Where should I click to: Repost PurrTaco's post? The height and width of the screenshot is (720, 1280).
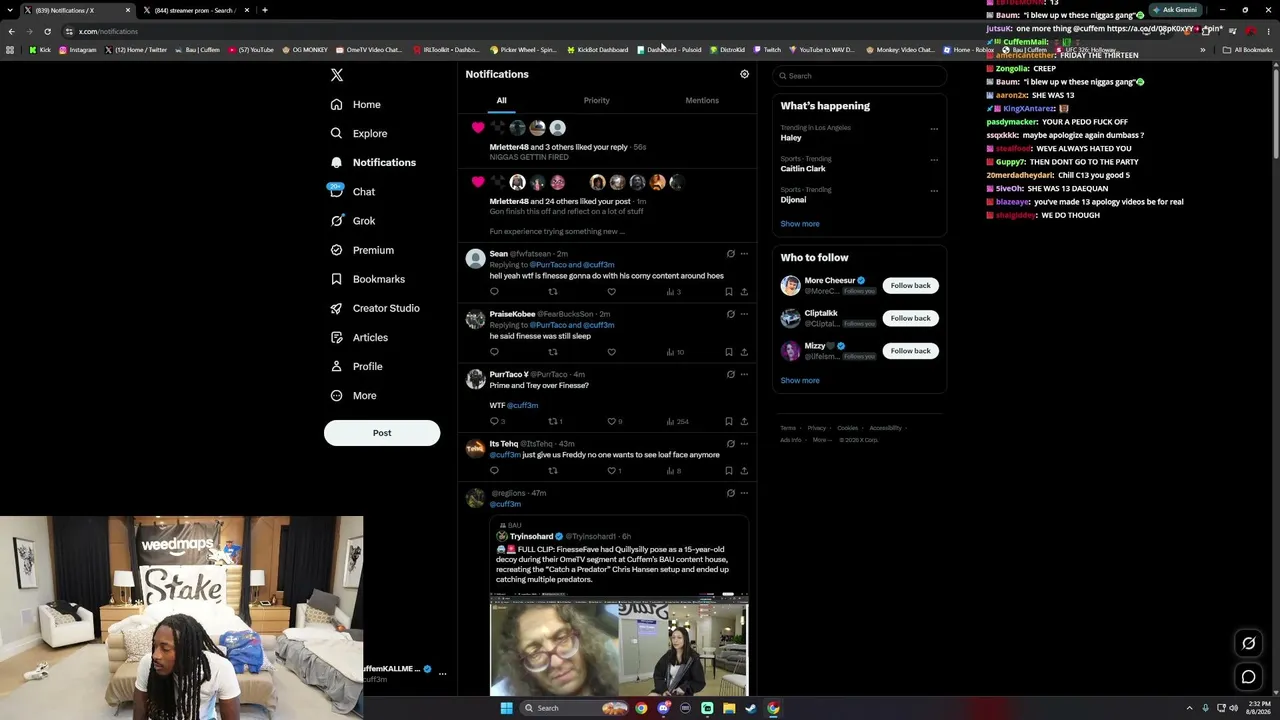pyautogui.click(x=555, y=421)
